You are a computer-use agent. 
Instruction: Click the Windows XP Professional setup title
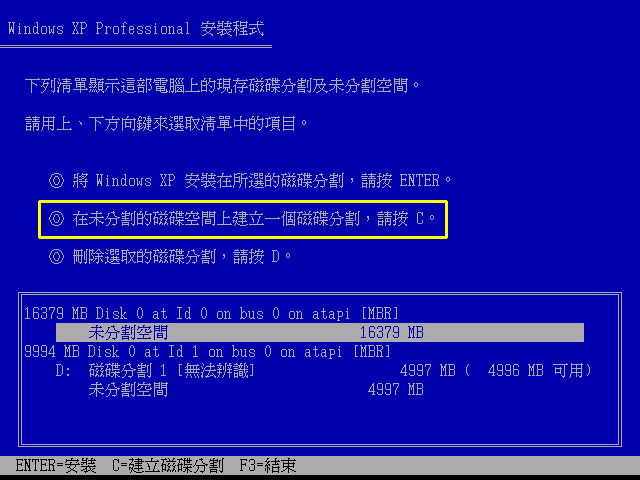[136, 29]
